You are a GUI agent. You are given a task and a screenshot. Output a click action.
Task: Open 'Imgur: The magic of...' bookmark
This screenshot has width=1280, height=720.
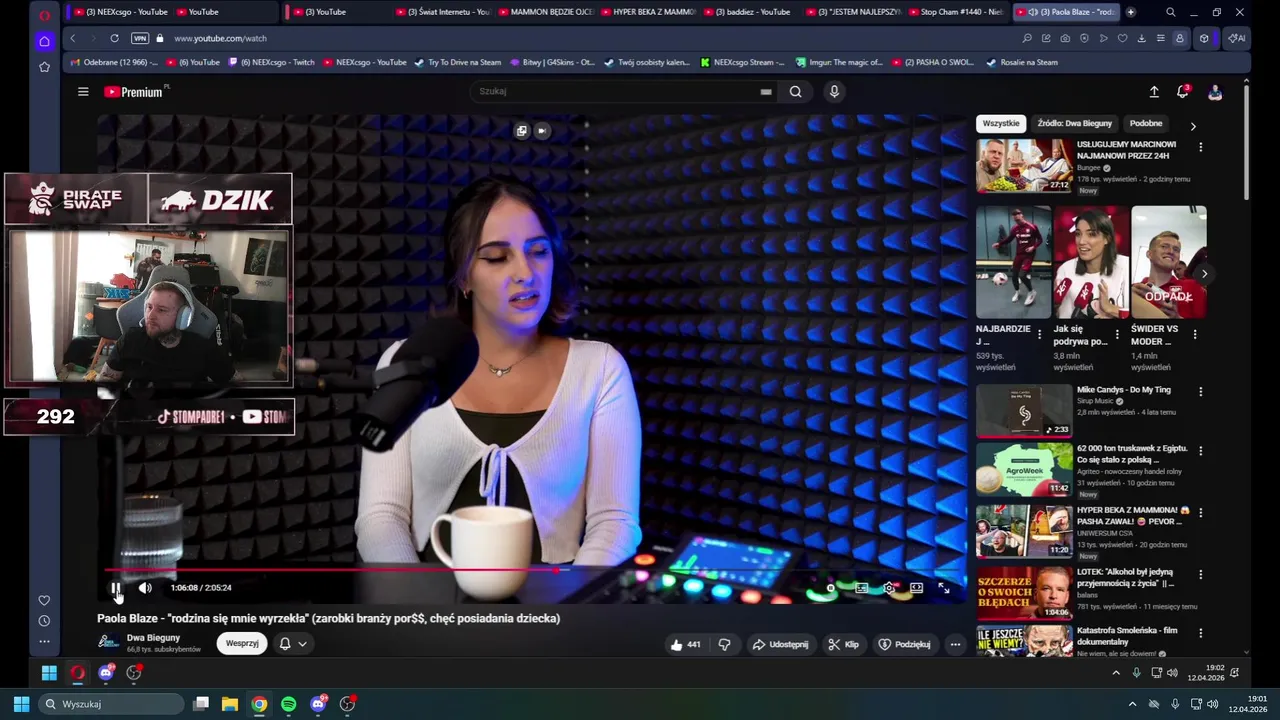(839, 62)
